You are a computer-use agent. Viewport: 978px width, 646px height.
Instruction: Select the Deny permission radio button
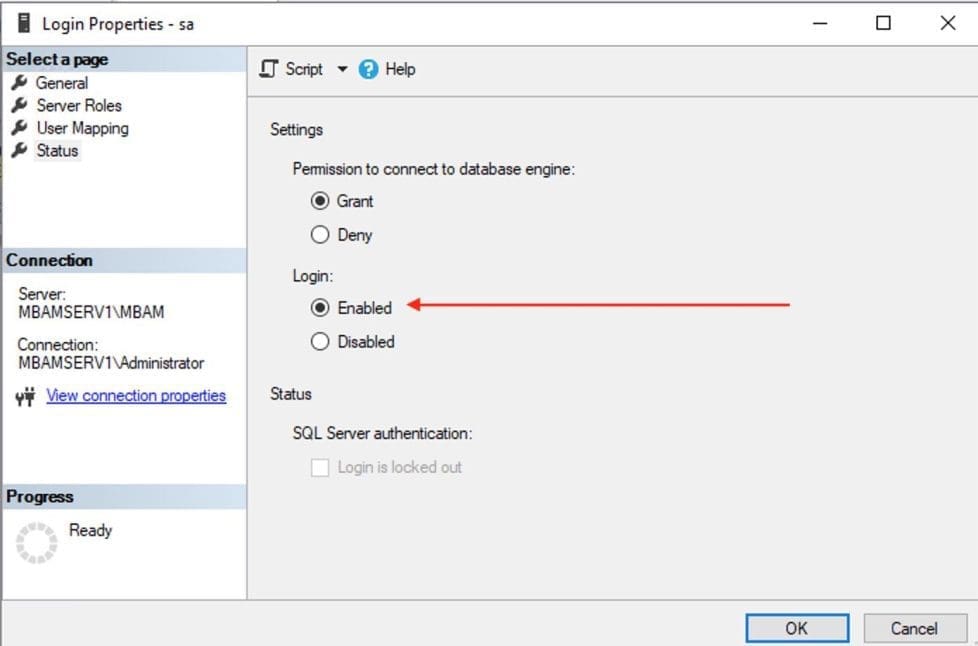pyautogui.click(x=320, y=235)
